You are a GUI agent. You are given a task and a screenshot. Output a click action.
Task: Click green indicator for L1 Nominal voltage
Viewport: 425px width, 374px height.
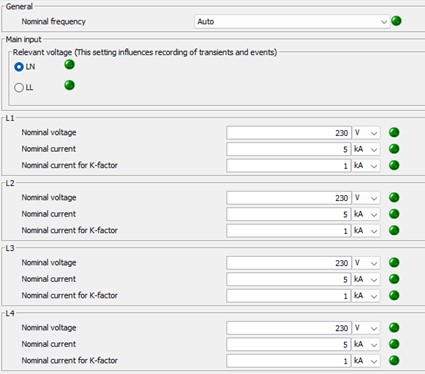394,133
